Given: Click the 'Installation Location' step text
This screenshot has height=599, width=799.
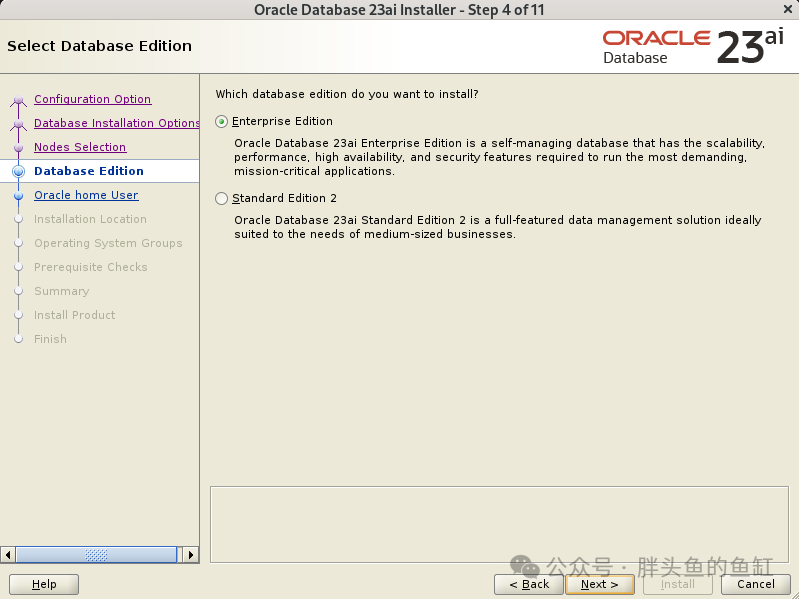Looking at the screenshot, I should click(90, 219).
